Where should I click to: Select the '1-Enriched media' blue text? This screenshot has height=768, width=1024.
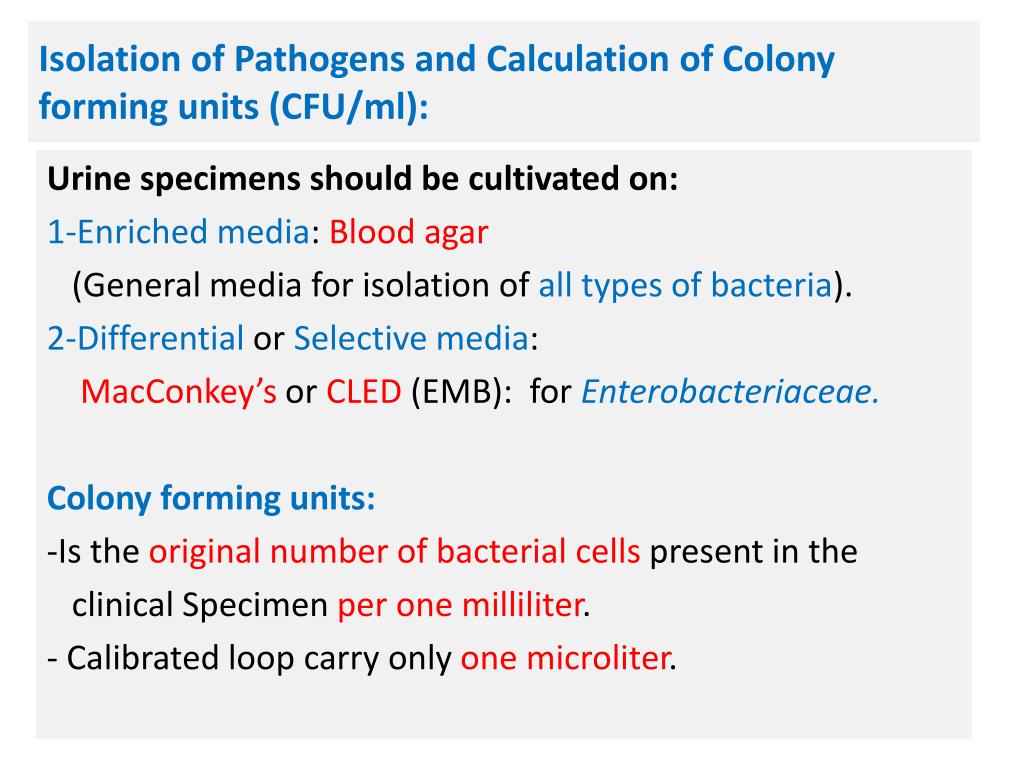177,233
